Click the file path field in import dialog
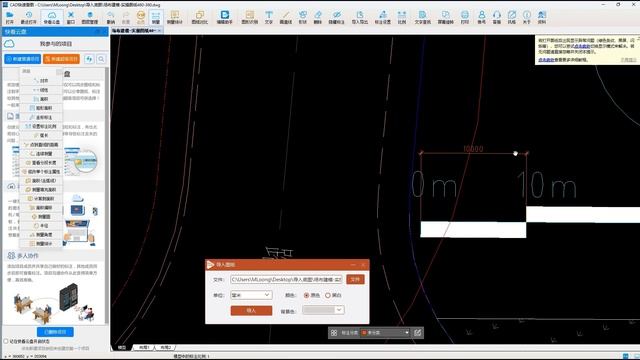Viewport: 640px width, 360px height. click(286, 280)
